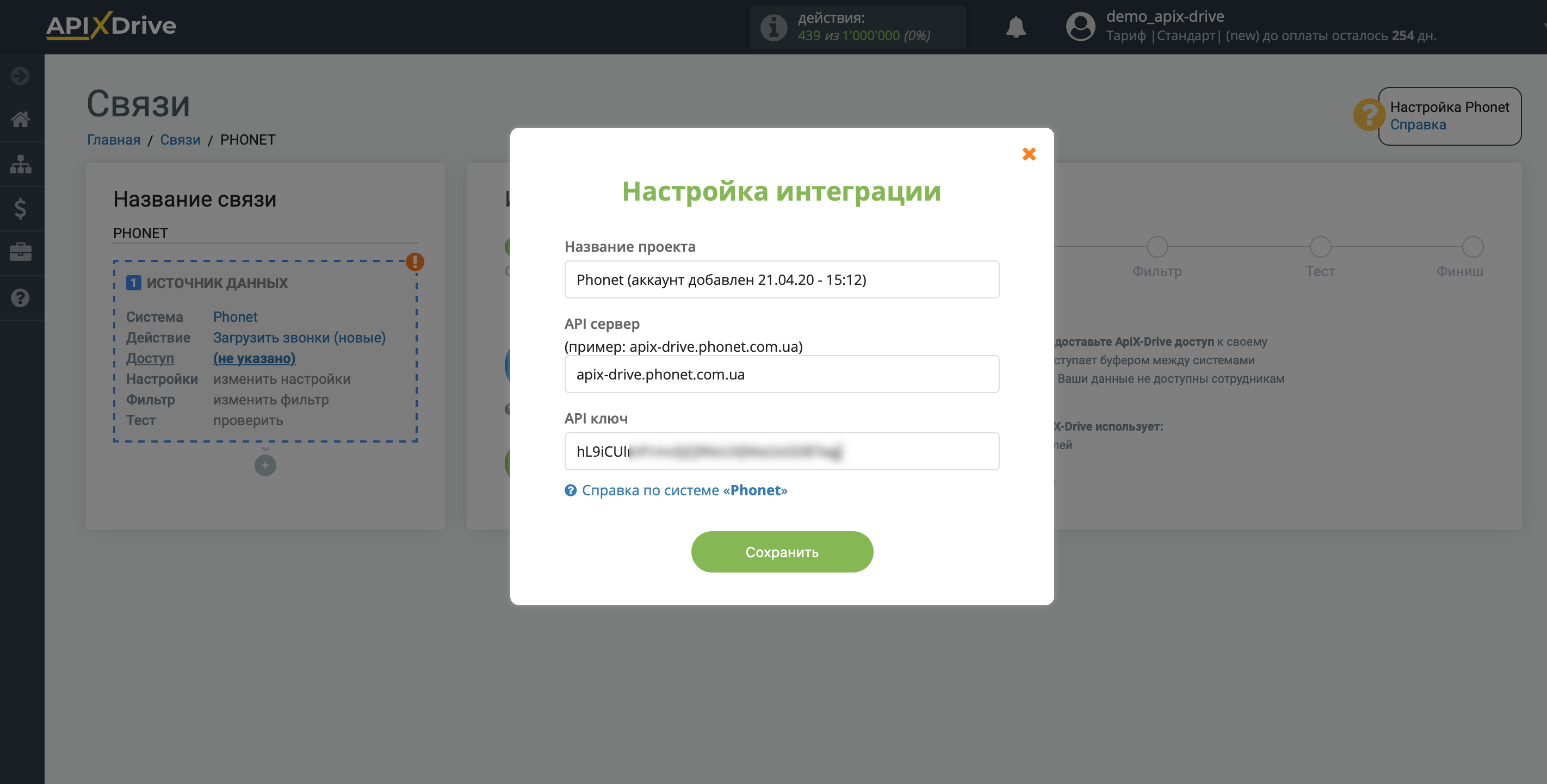Open Справка по системе Phonet link
1547x784 pixels.
684,490
